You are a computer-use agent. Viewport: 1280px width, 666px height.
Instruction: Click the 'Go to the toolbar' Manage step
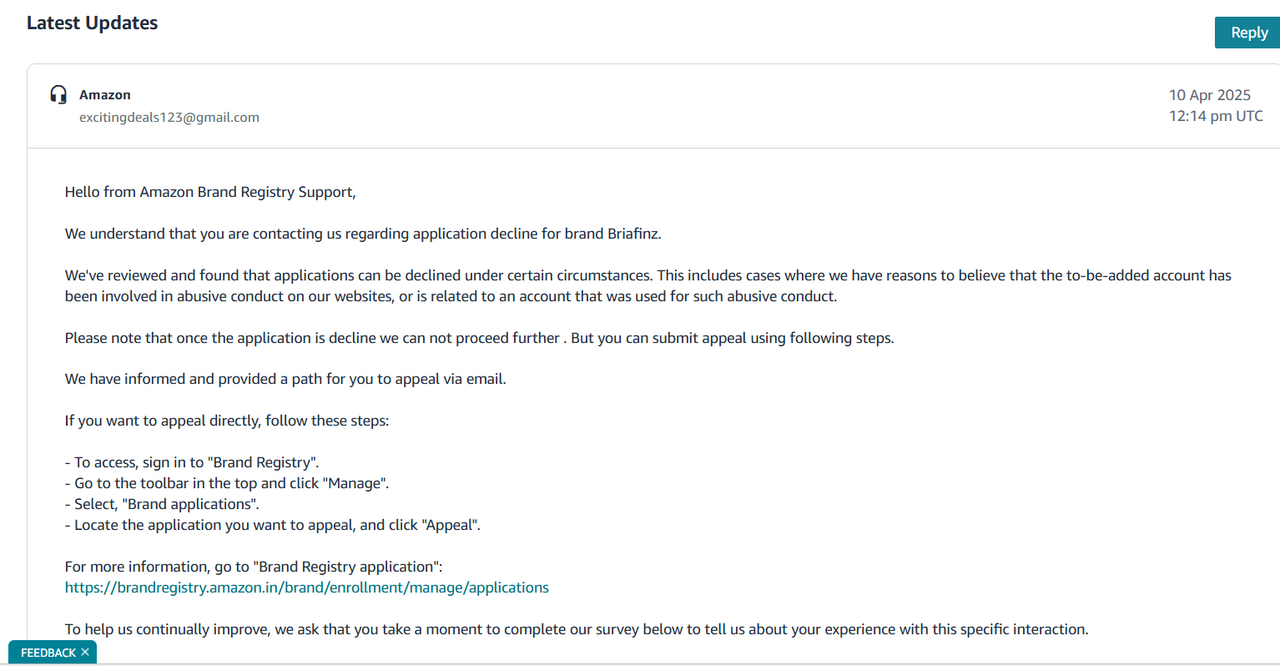coord(227,483)
